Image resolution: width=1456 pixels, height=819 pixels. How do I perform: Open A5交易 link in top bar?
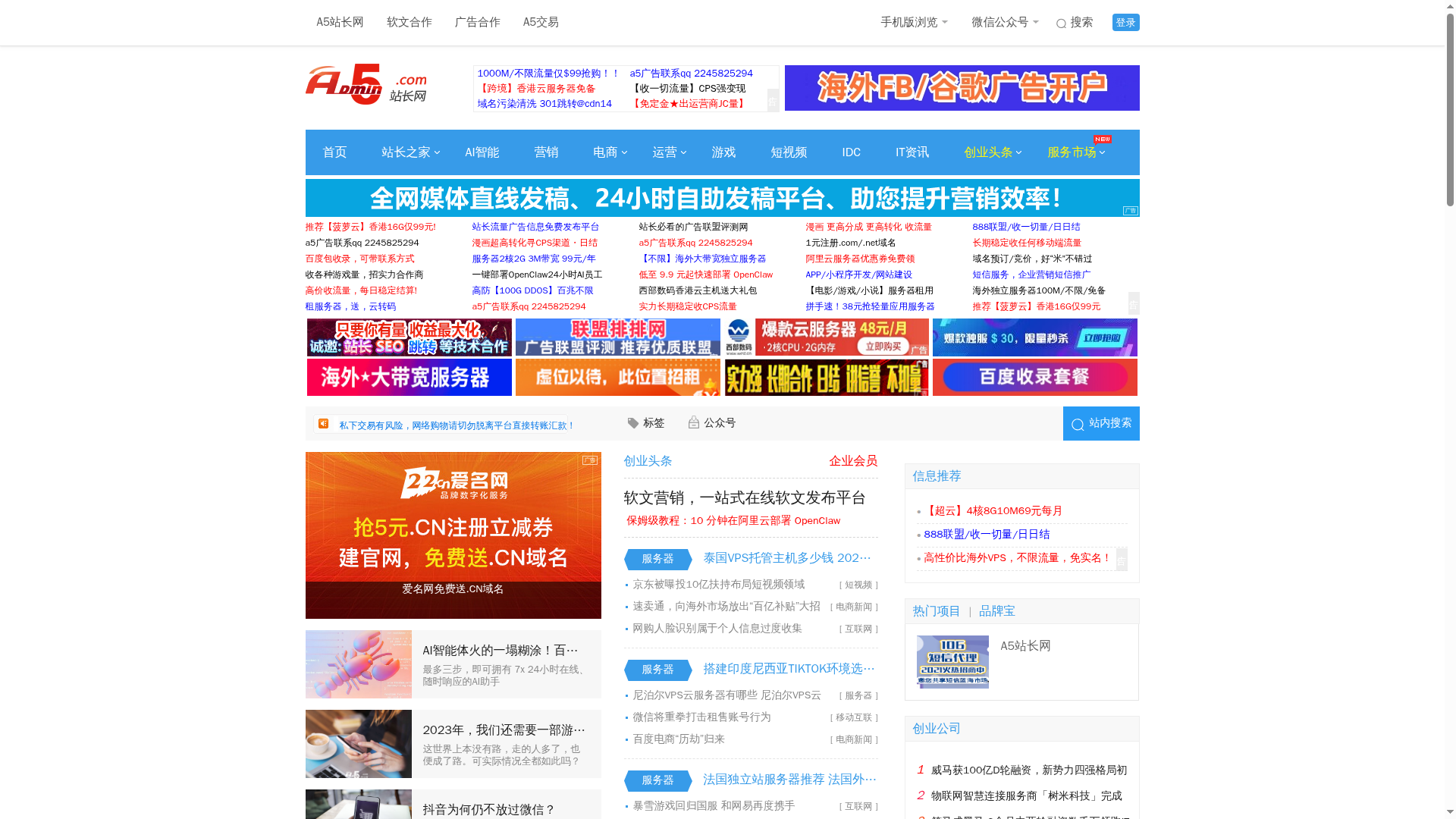(541, 23)
